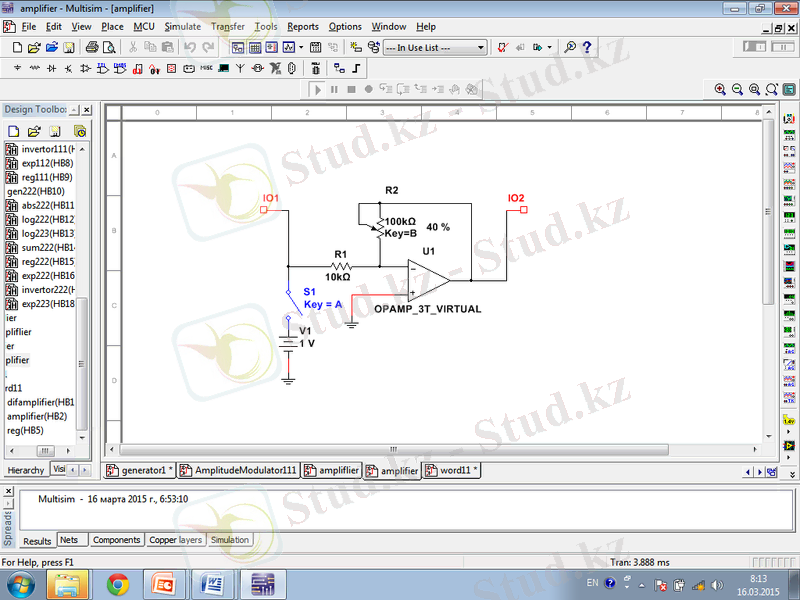Toggle switch S1 in the schematic

coord(289,303)
